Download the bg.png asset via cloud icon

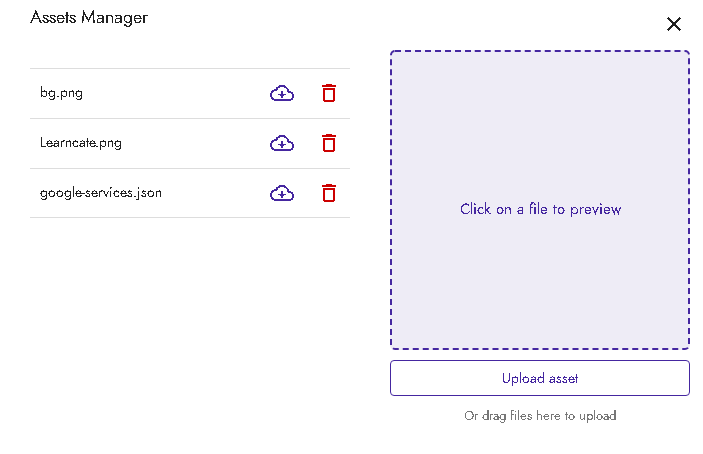point(282,93)
